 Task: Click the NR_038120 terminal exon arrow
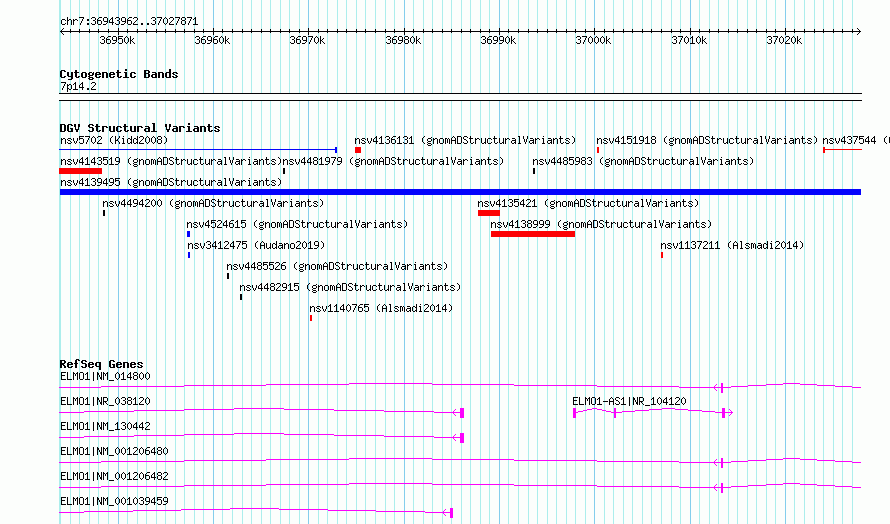click(459, 413)
